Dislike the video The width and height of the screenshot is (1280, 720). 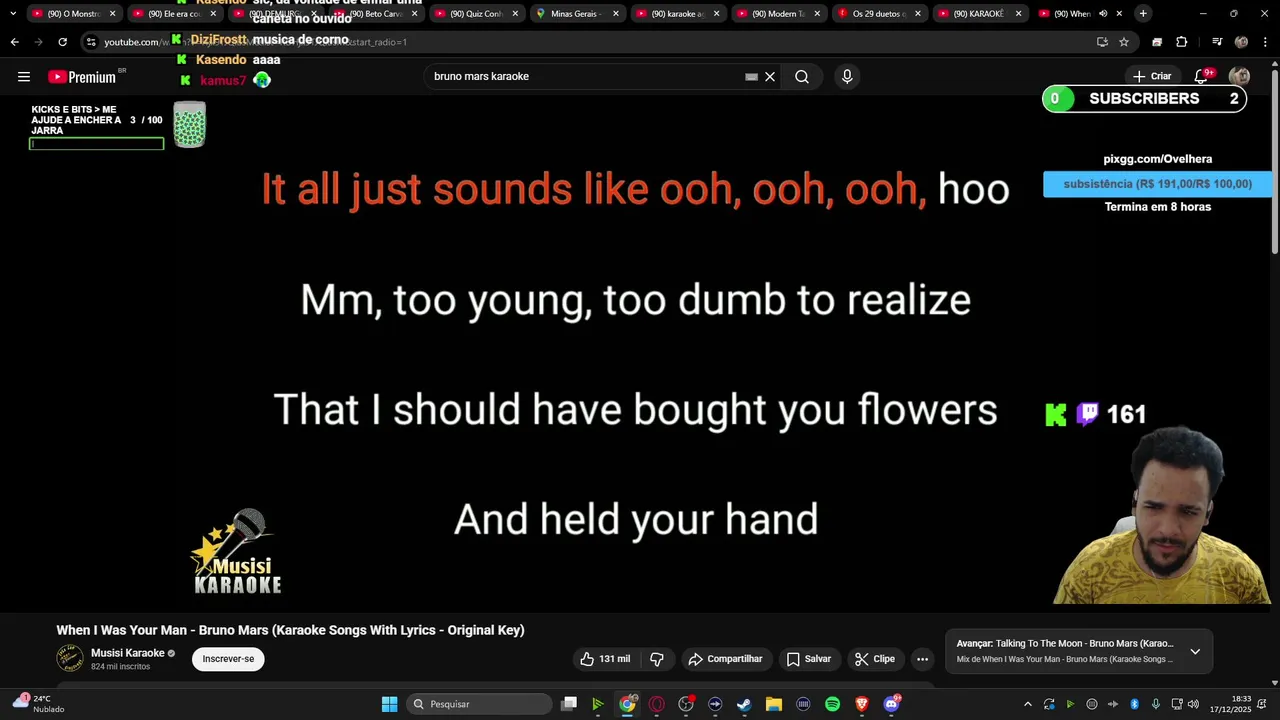pyautogui.click(x=657, y=659)
